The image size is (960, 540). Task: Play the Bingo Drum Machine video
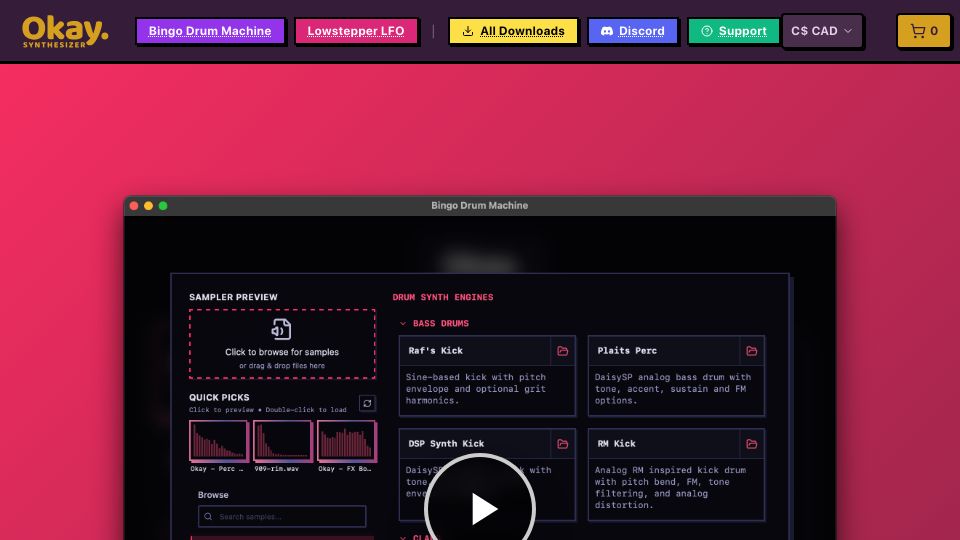click(x=480, y=508)
